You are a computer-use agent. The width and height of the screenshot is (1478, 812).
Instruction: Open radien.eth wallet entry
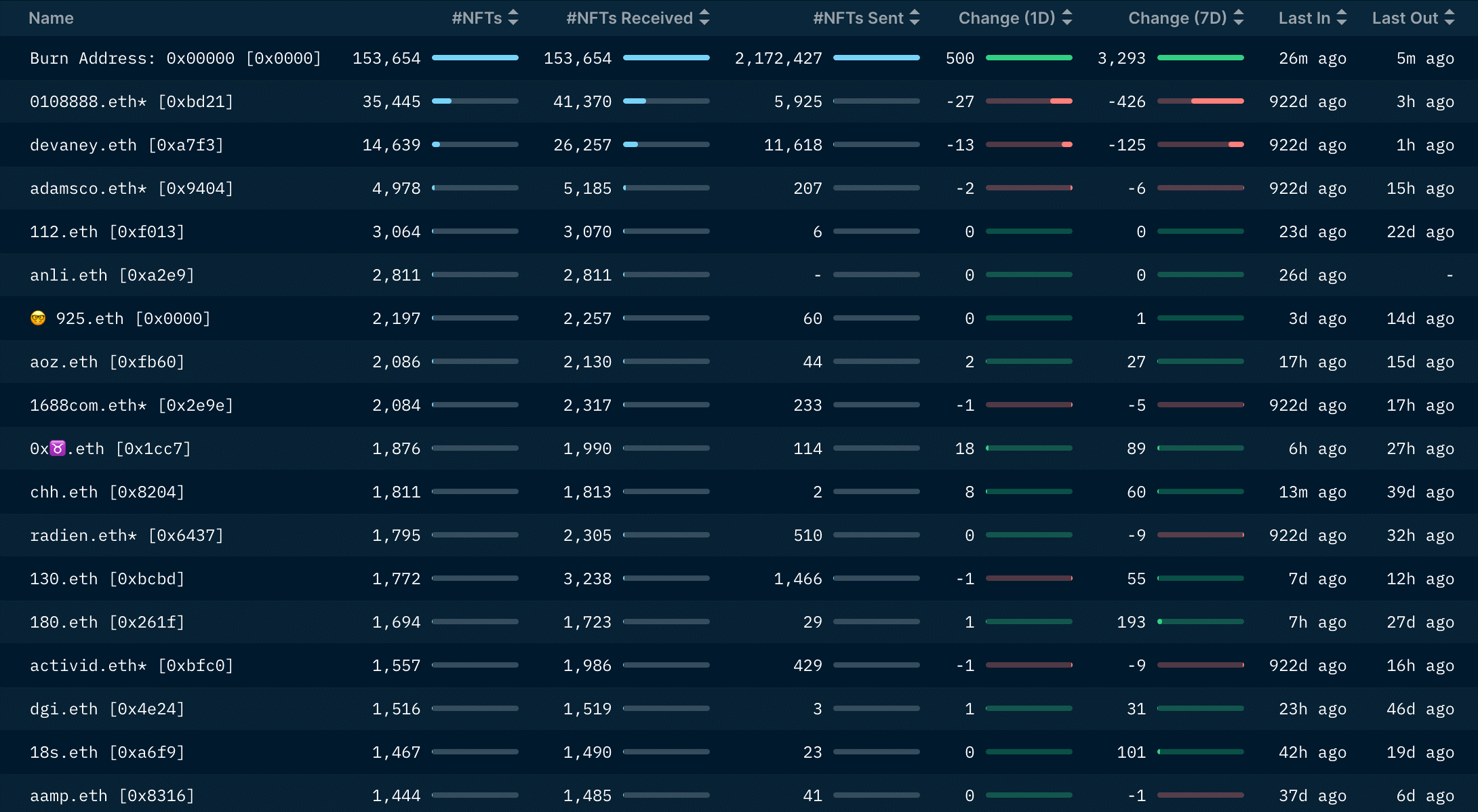(x=126, y=535)
